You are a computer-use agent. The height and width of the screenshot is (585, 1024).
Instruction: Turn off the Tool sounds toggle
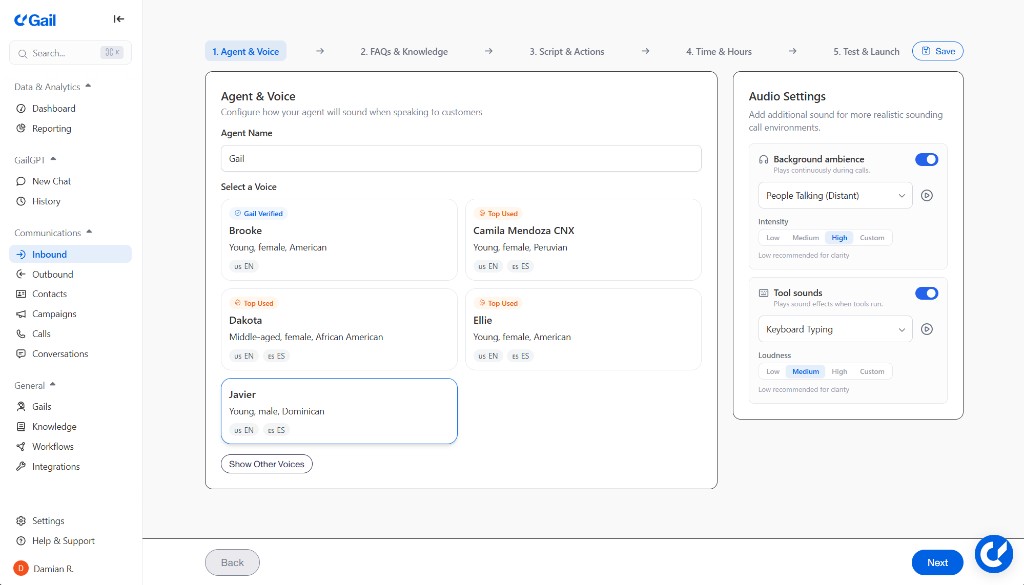coord(926,293)
